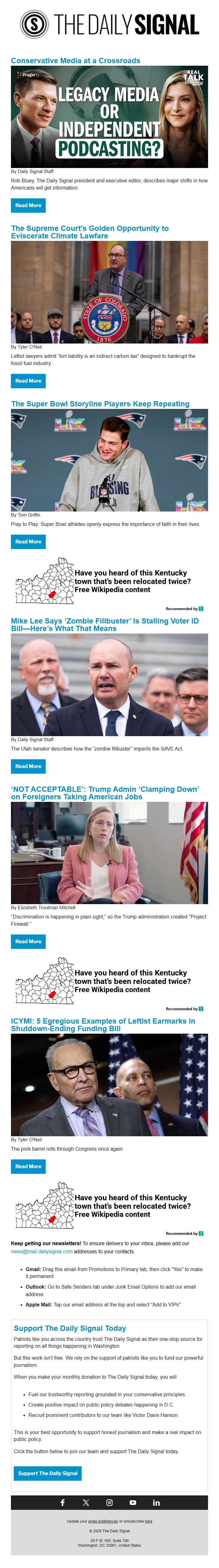219x1568 pixels.
Task: Open Conservative Media at a Crossroads headline
Action: click(x=75, y=61)
